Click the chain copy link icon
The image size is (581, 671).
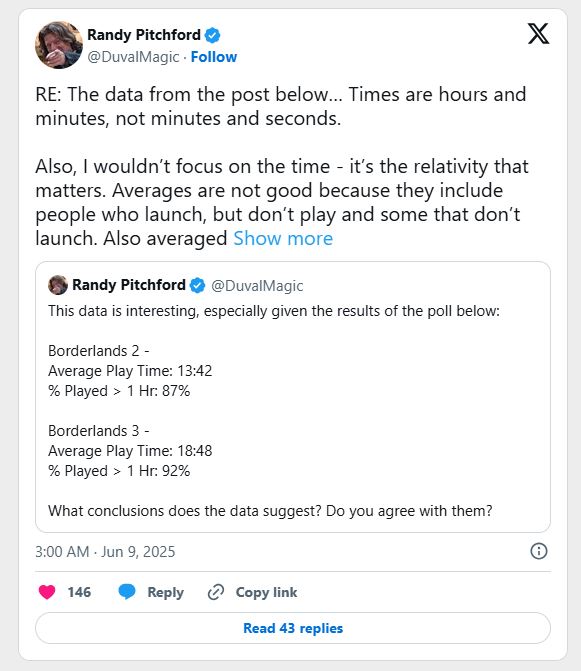(x=216, y=592)
